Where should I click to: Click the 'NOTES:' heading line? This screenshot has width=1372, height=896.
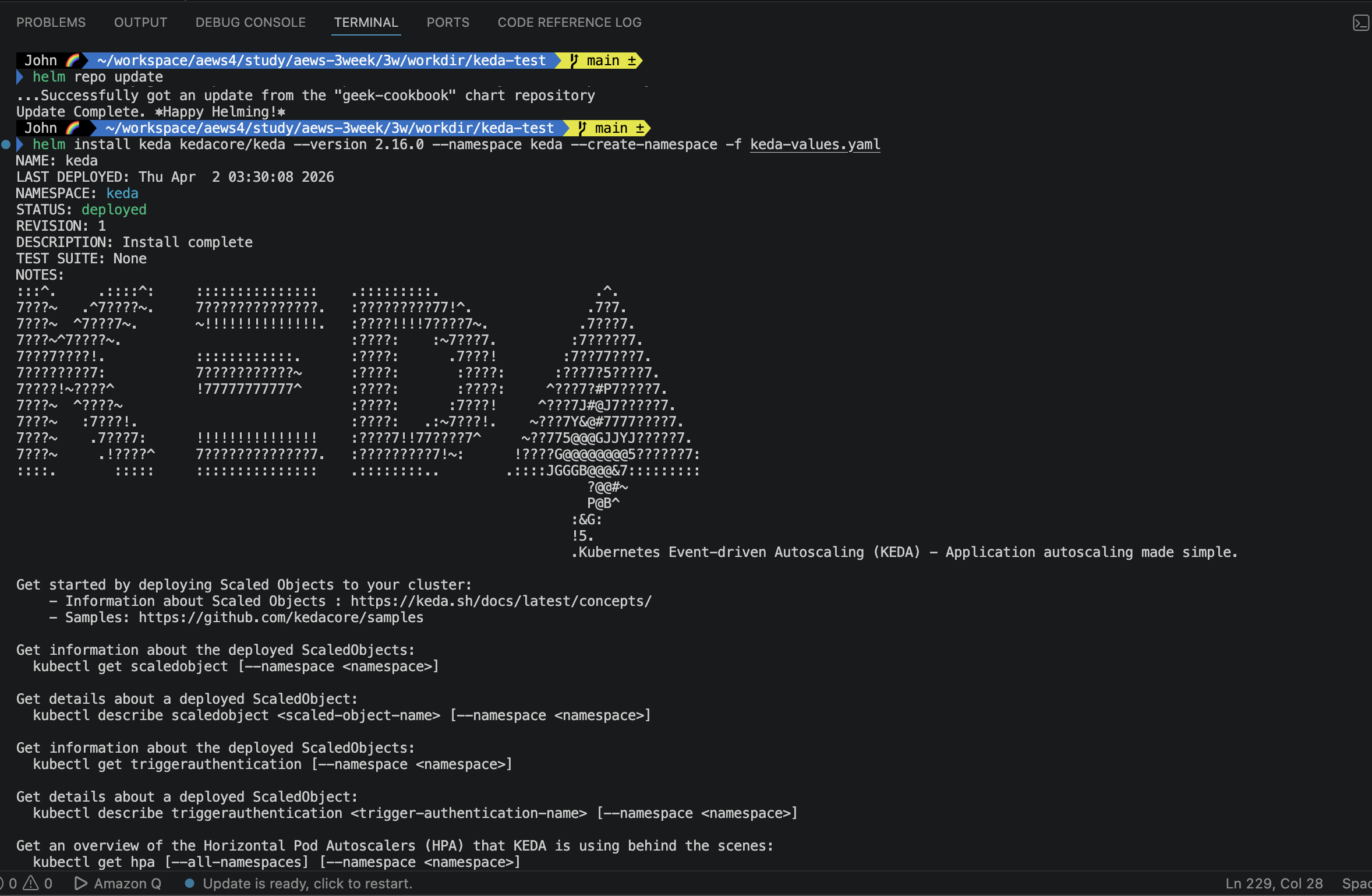(40, 275)
